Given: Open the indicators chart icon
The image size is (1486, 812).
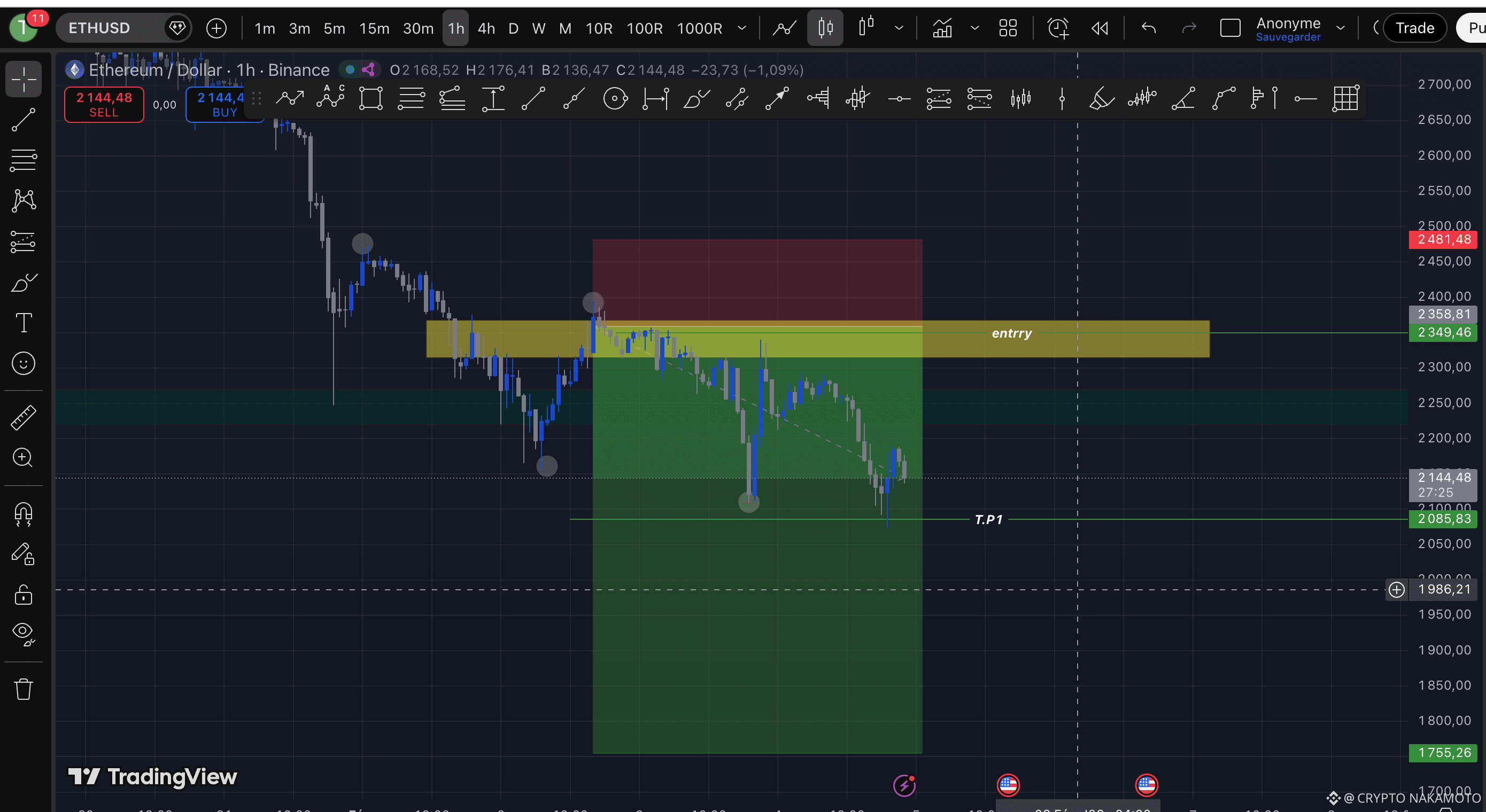Looking at the screenshot, I should click(942, 28).
